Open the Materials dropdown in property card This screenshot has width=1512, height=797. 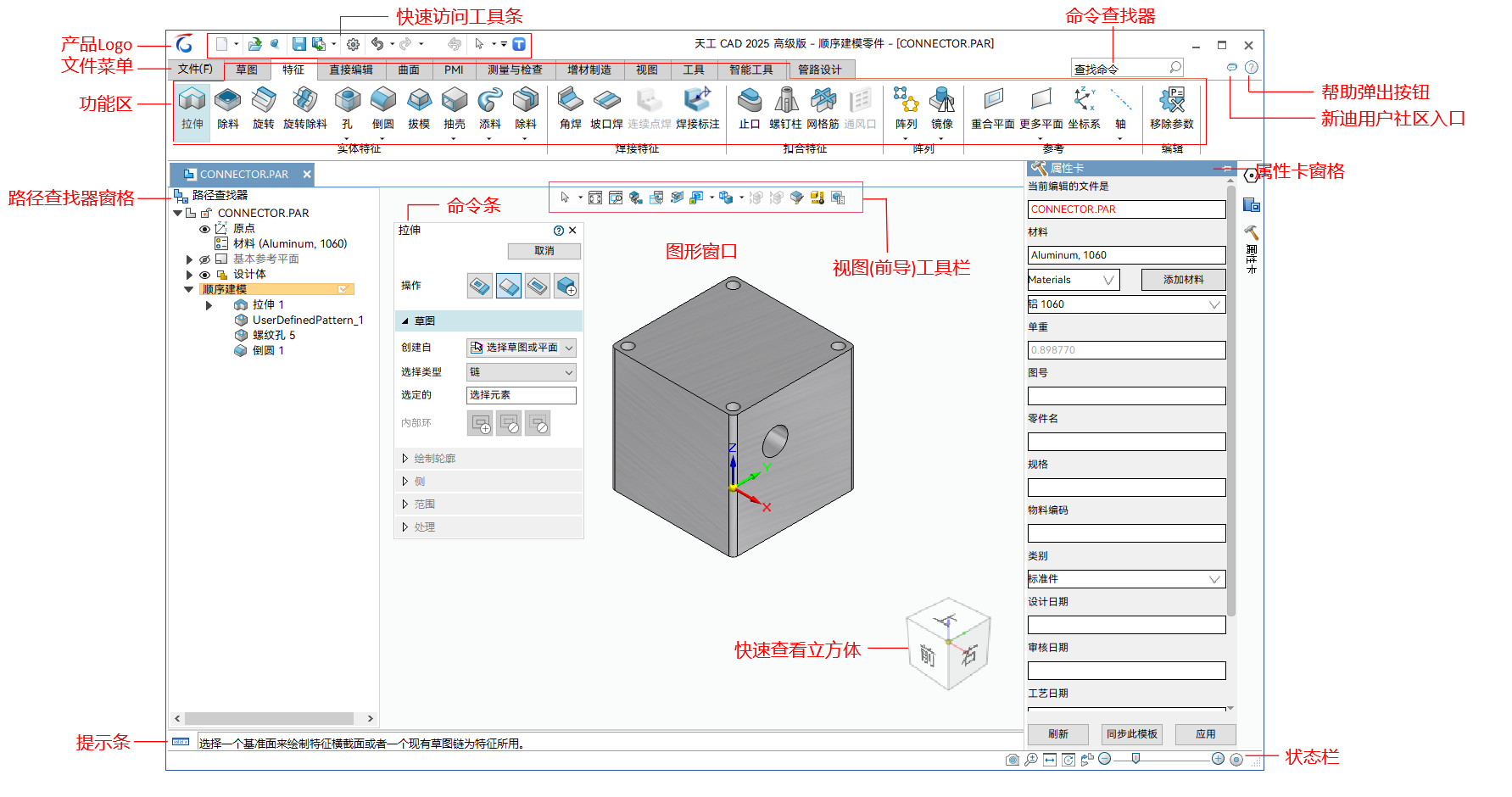[x=1074, y=280]
